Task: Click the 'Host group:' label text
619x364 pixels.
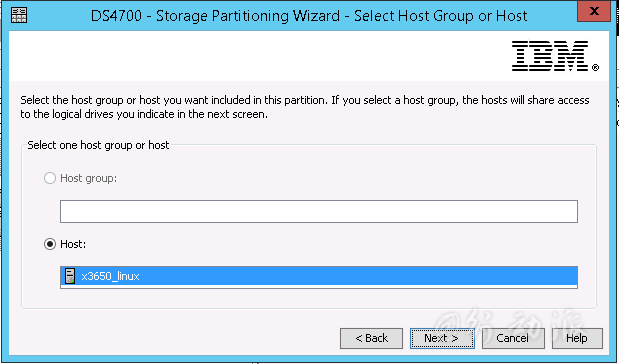Action: click(89, 178)
